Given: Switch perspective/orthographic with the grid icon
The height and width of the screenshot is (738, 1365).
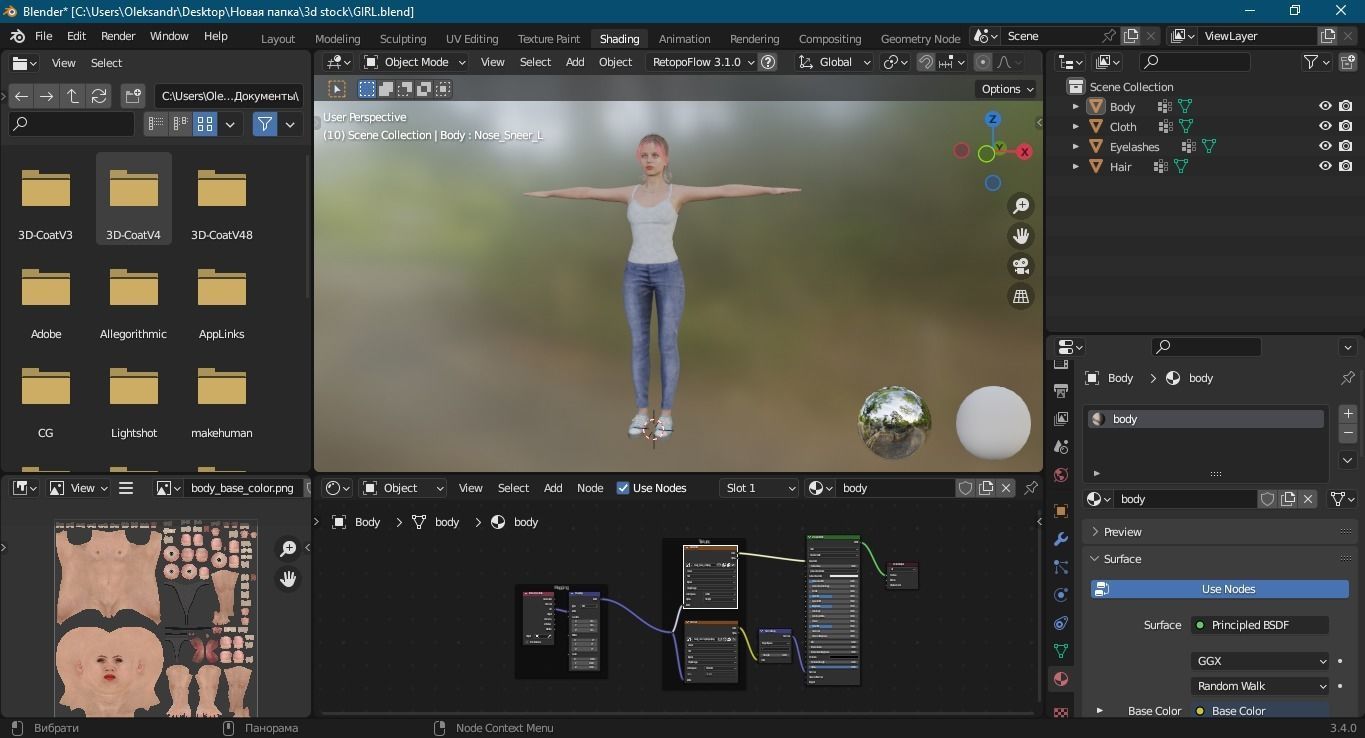Looking at the screenshot, I should tap(1021, 296).
